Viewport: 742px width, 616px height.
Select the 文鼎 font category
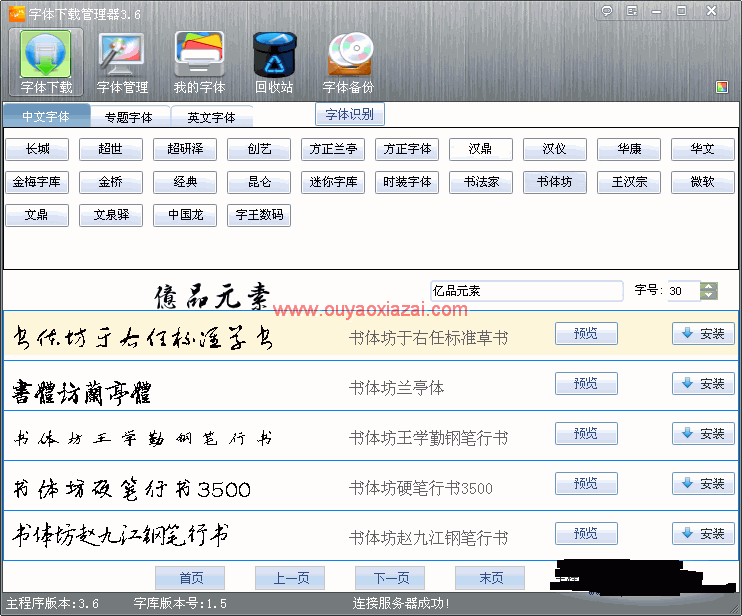coord(37,215)
